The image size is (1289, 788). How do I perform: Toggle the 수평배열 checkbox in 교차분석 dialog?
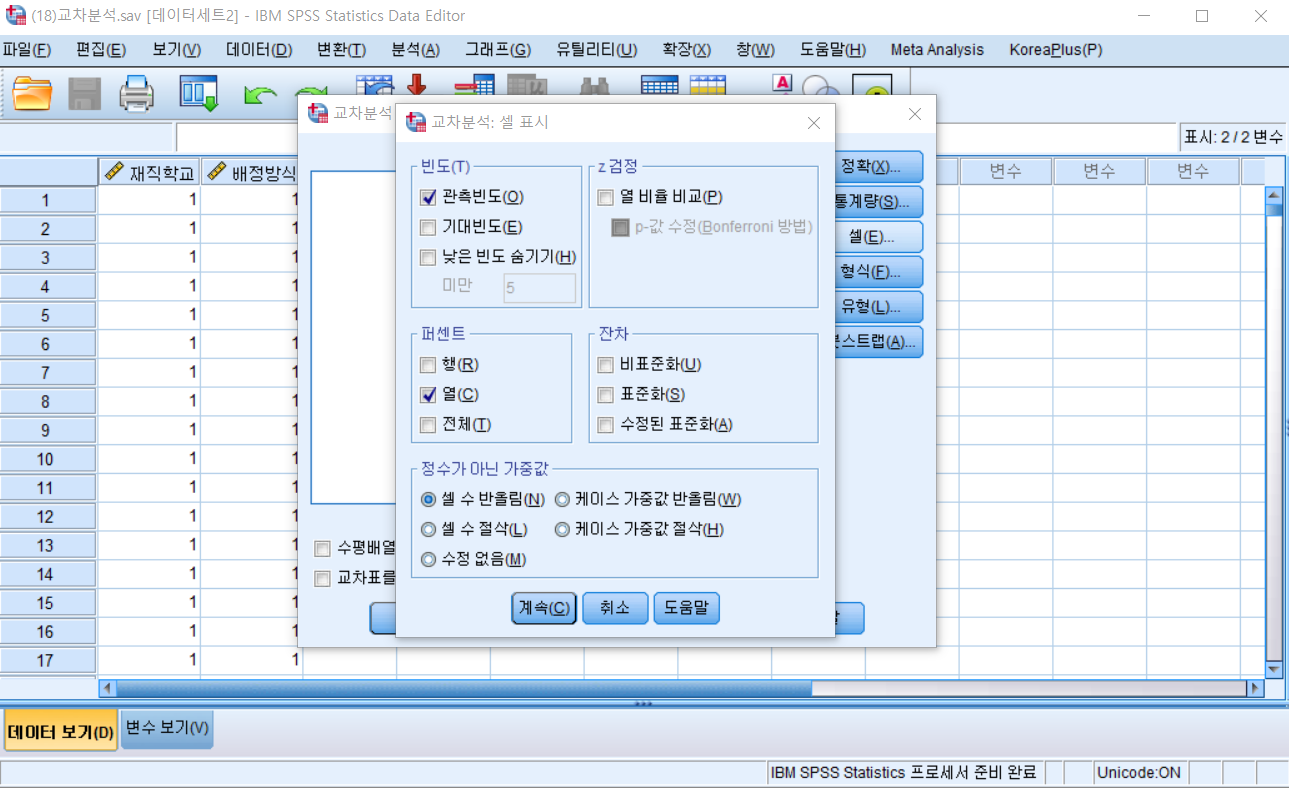(x=322, y=548)
